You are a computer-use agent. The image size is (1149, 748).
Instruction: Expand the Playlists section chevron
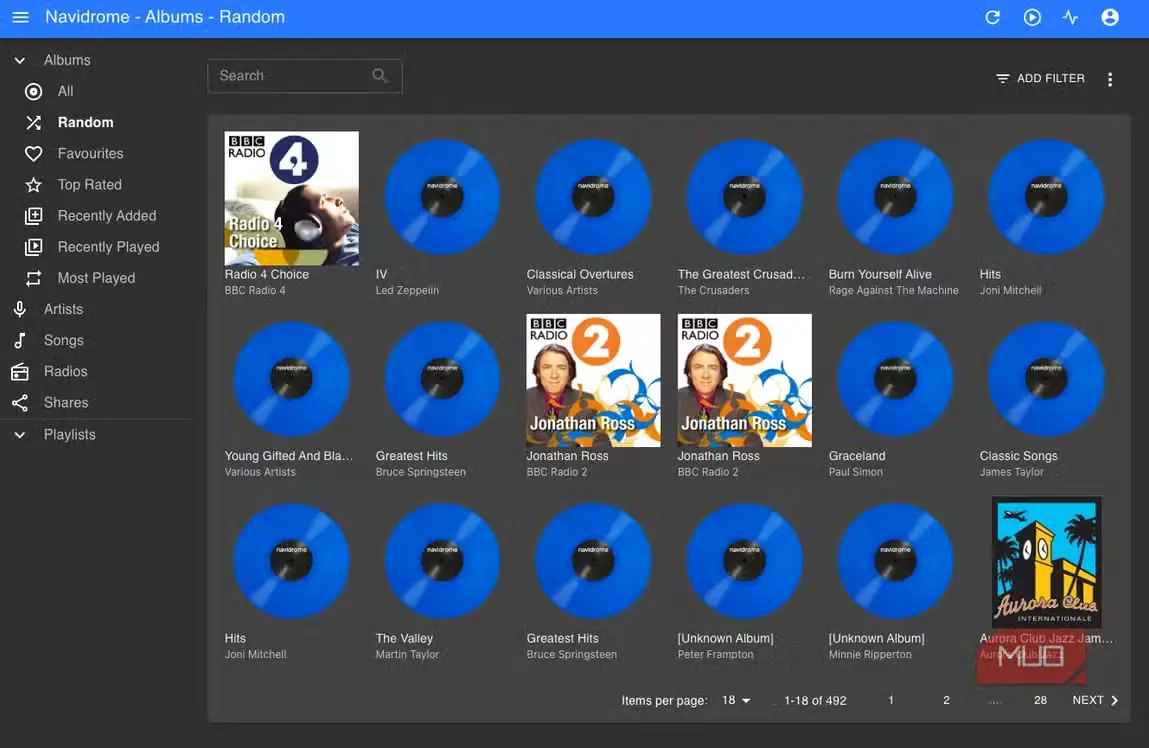[20, 434]
